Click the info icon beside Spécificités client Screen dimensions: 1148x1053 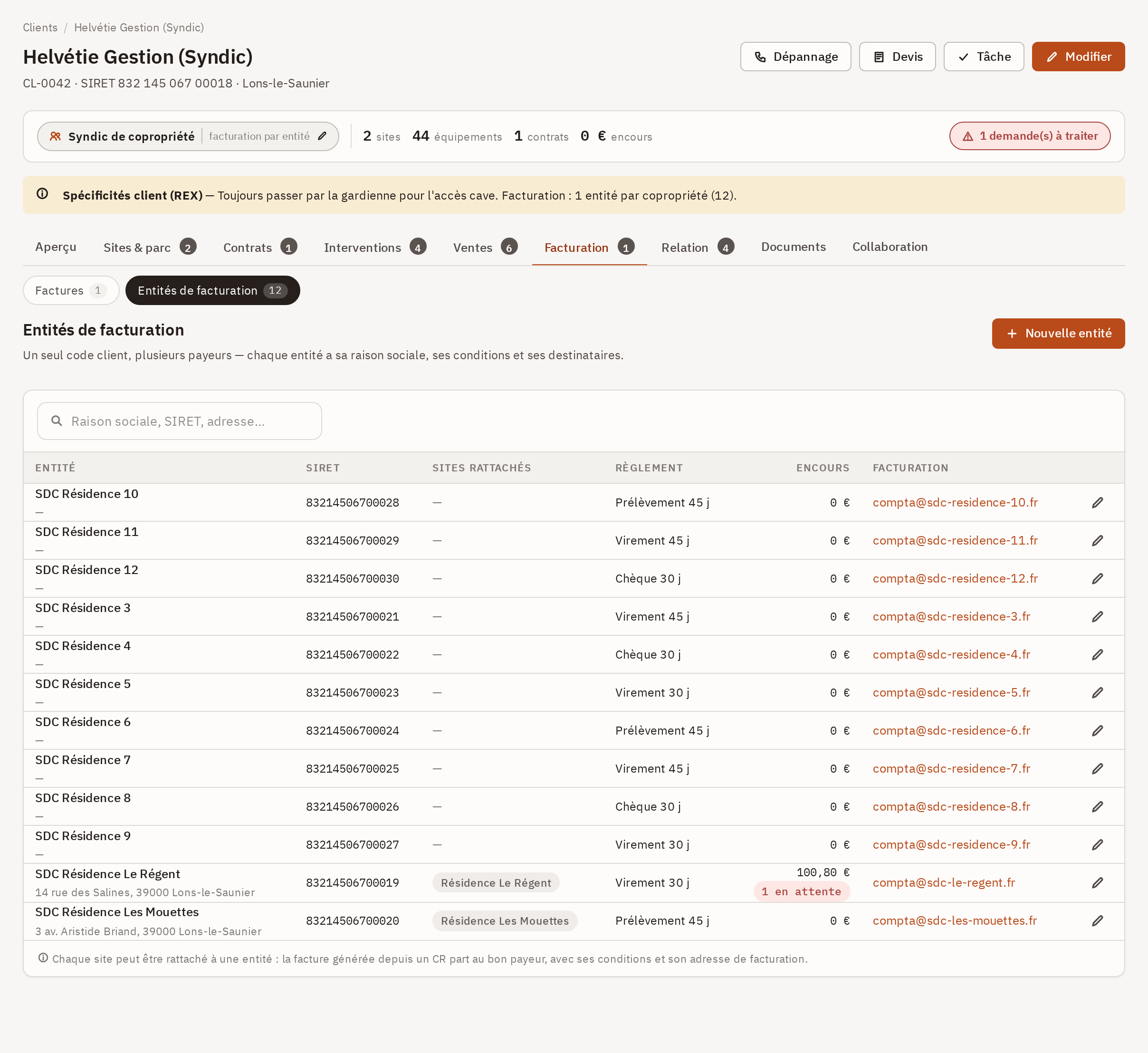tap(42, 194)
